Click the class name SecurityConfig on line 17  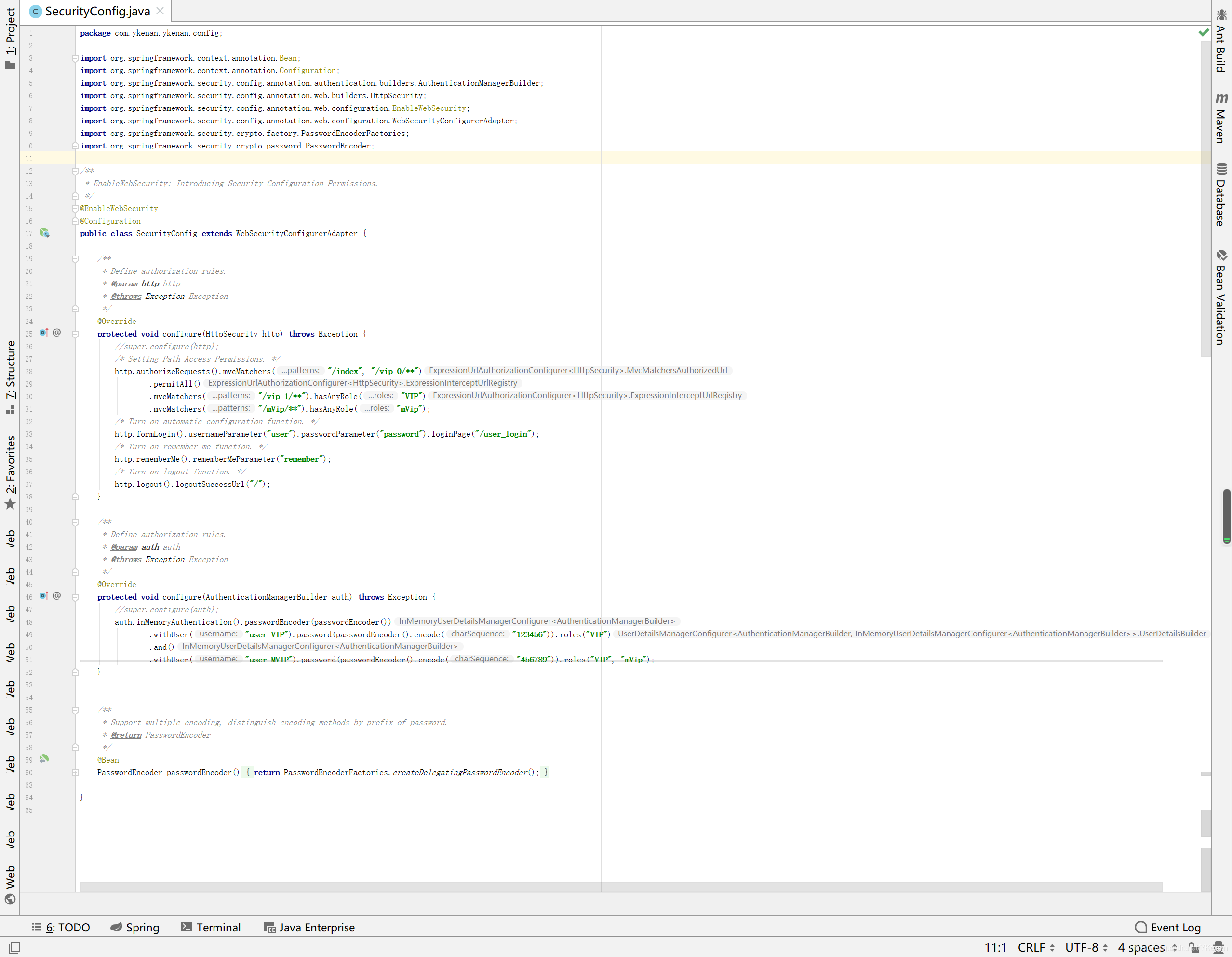pyautogui.click(x=166, y=234)
